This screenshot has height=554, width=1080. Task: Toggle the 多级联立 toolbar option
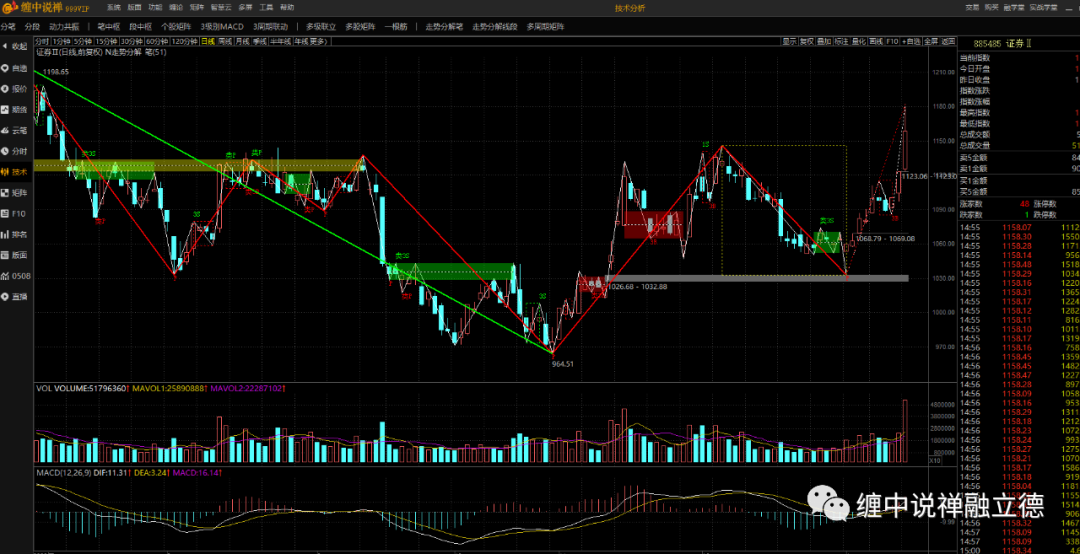click(x=321, y=26)
